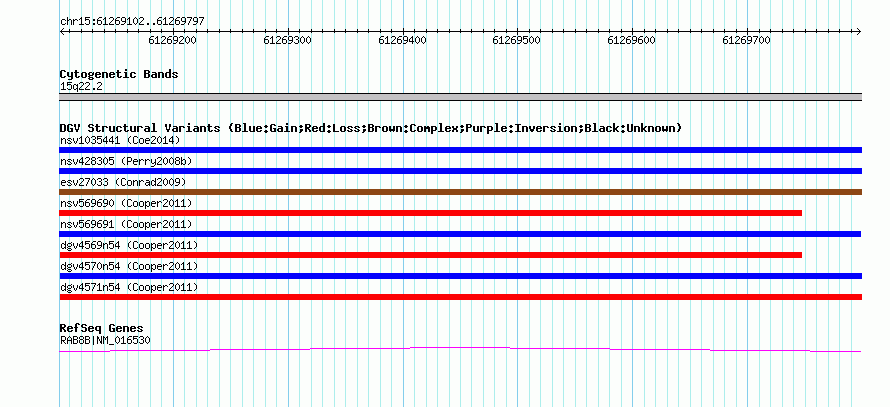This screenshot has height=407, width=890.
Task: Click ruler position 61269700
Action: click(x=746, y=40)
